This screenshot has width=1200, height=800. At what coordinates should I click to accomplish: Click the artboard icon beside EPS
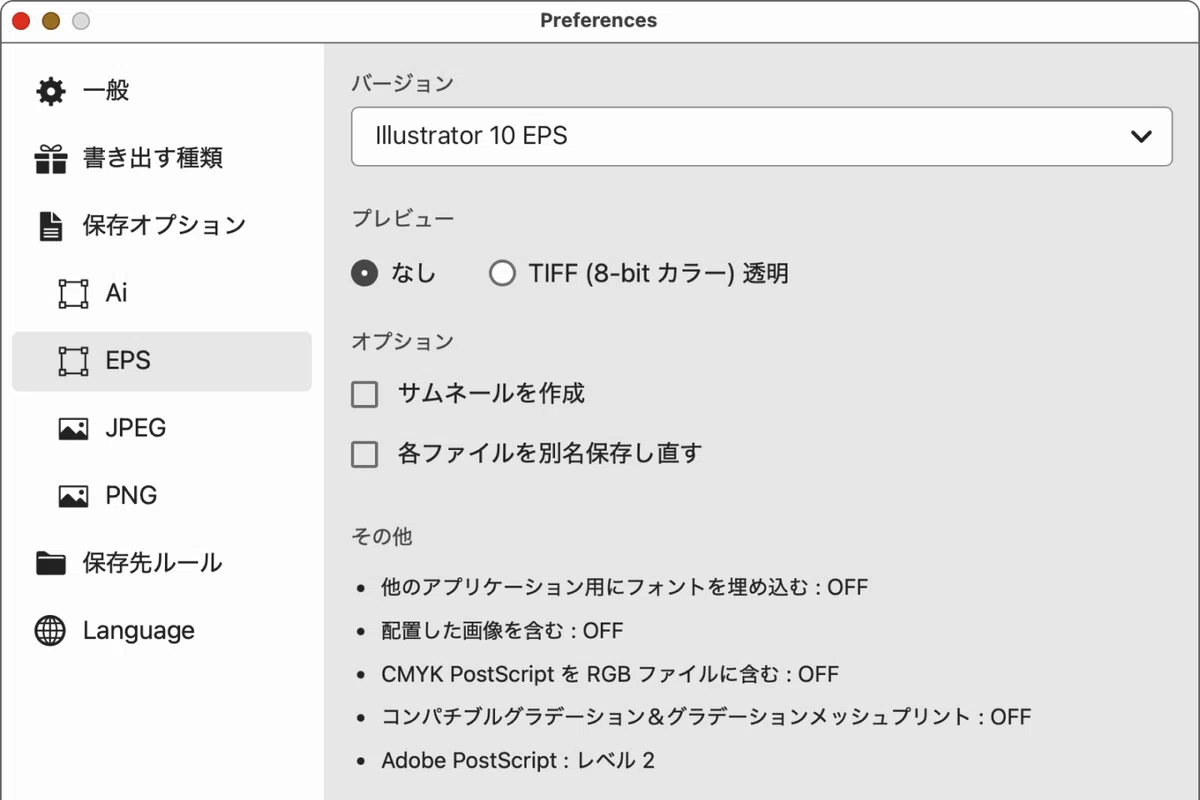pos(73,360)
